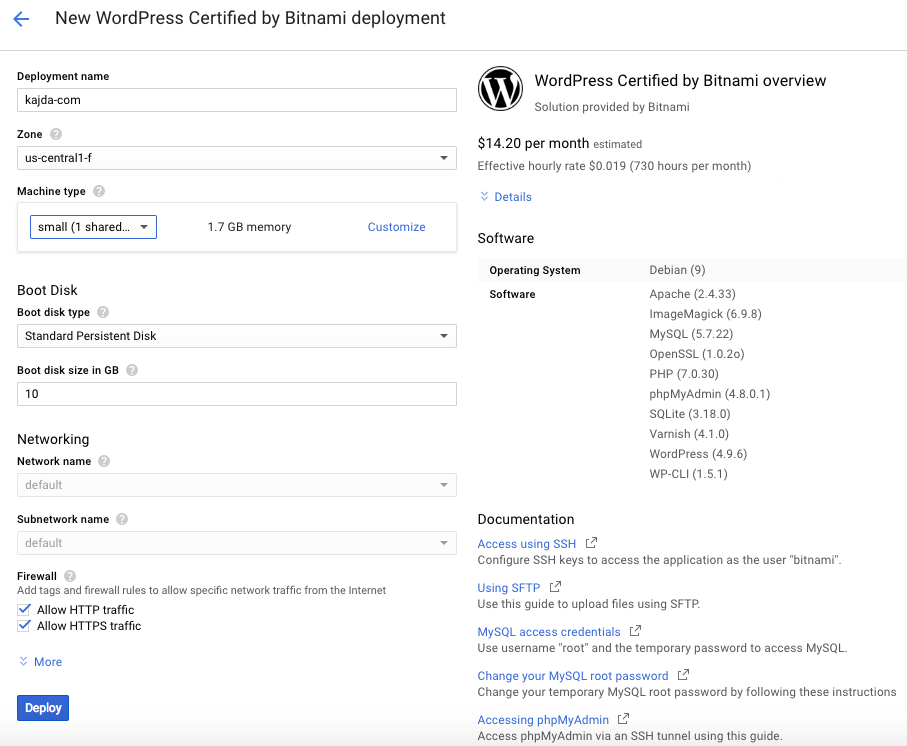Click the Deploy button

click(43, 708)
